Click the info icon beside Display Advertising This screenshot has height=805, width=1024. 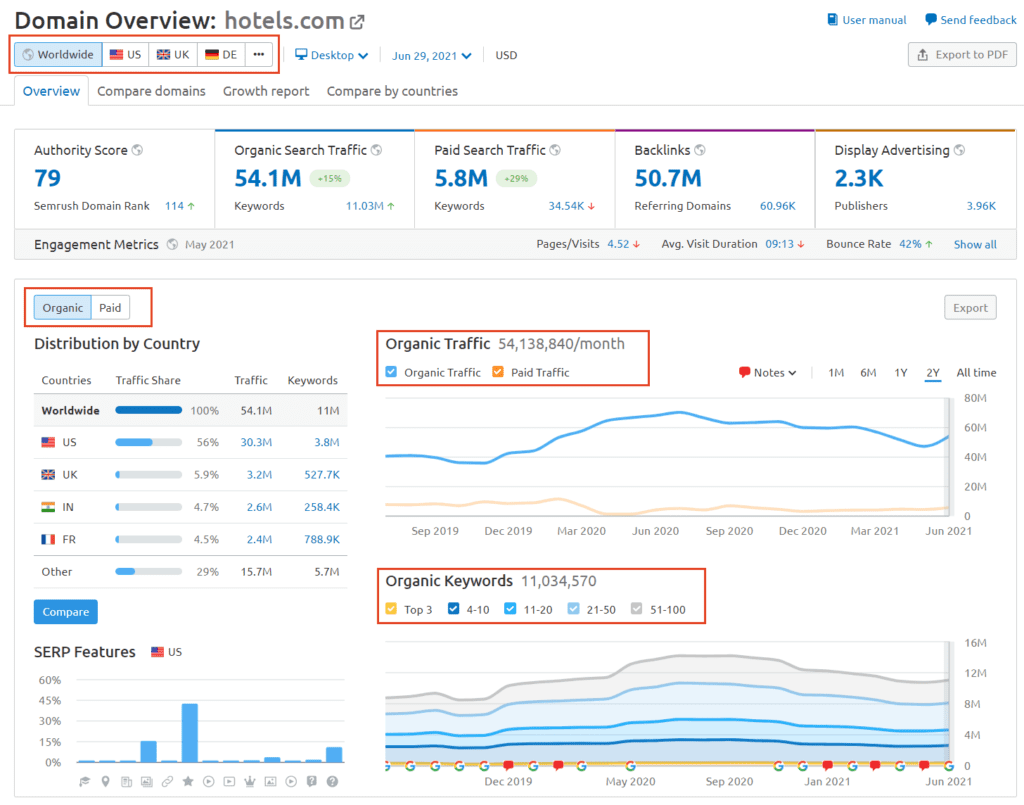959,150
